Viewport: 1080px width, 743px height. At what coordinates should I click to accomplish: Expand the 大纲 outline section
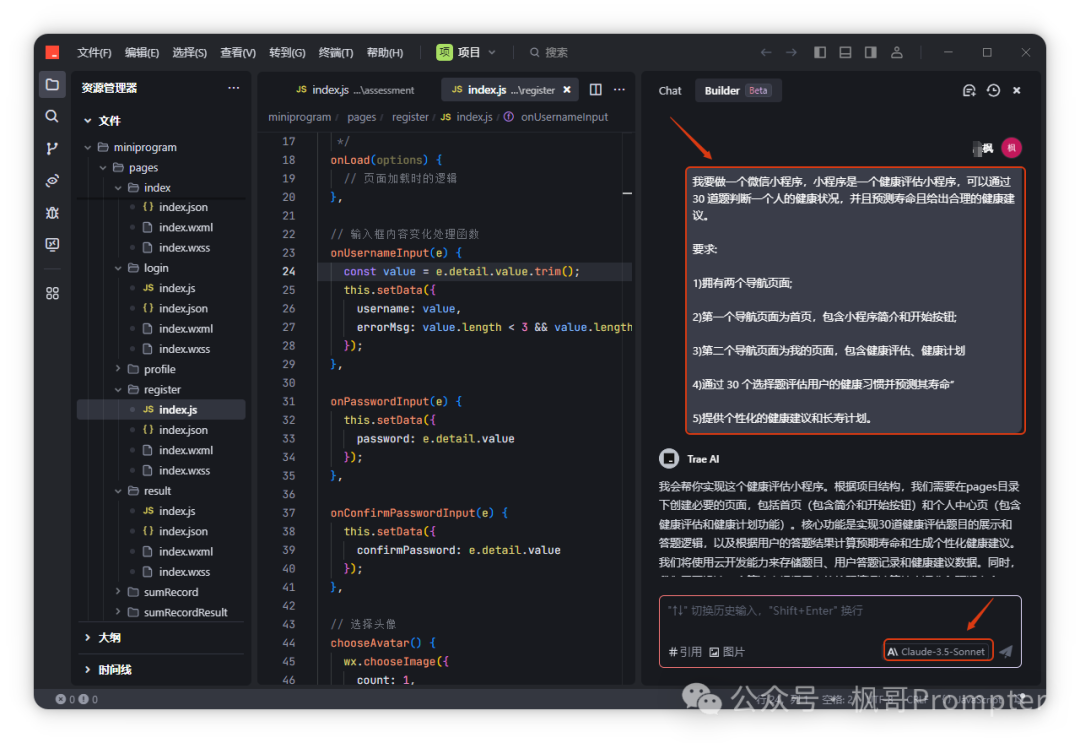(108, 637)
